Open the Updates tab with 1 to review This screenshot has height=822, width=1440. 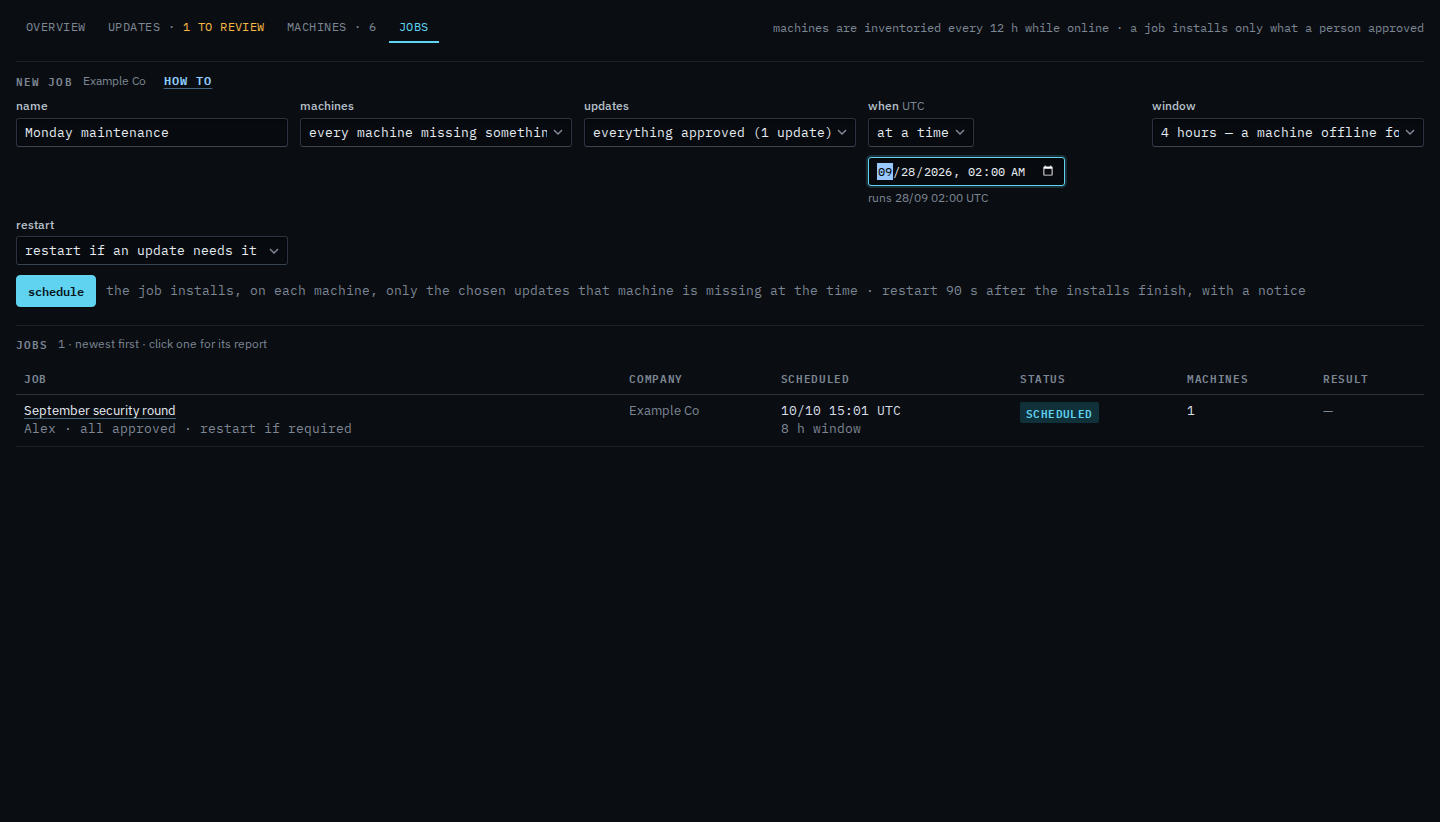[x=186, y=27]
